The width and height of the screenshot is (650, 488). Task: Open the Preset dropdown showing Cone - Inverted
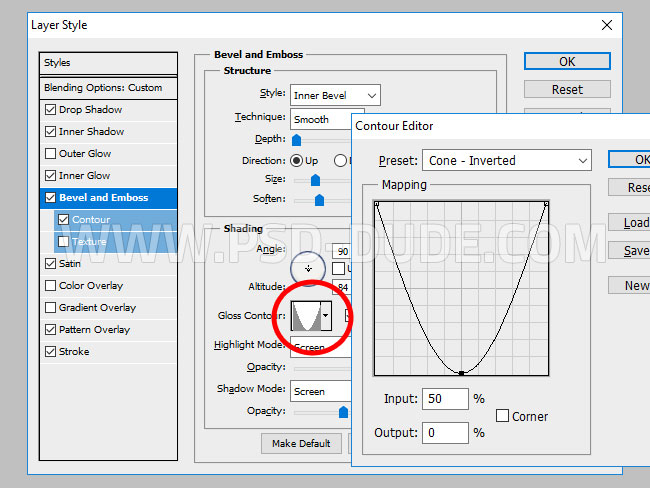tap(507, 160)
